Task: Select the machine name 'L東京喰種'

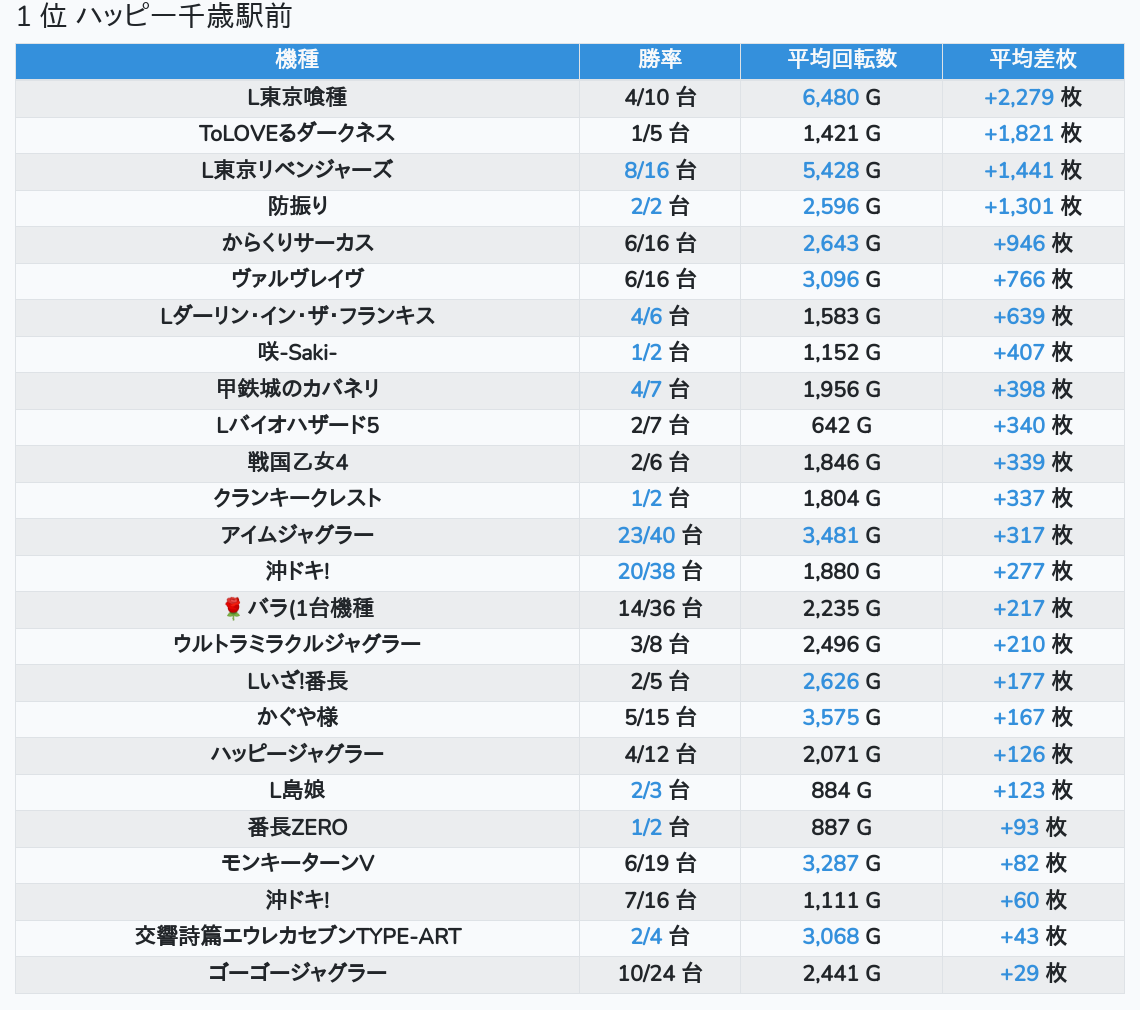Action: 297,97
